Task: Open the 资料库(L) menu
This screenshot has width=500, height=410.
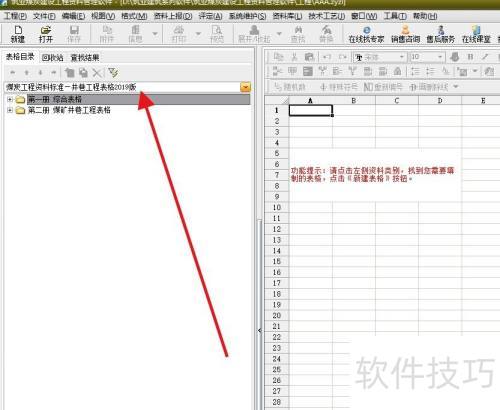Action: (x=287, y=16)
